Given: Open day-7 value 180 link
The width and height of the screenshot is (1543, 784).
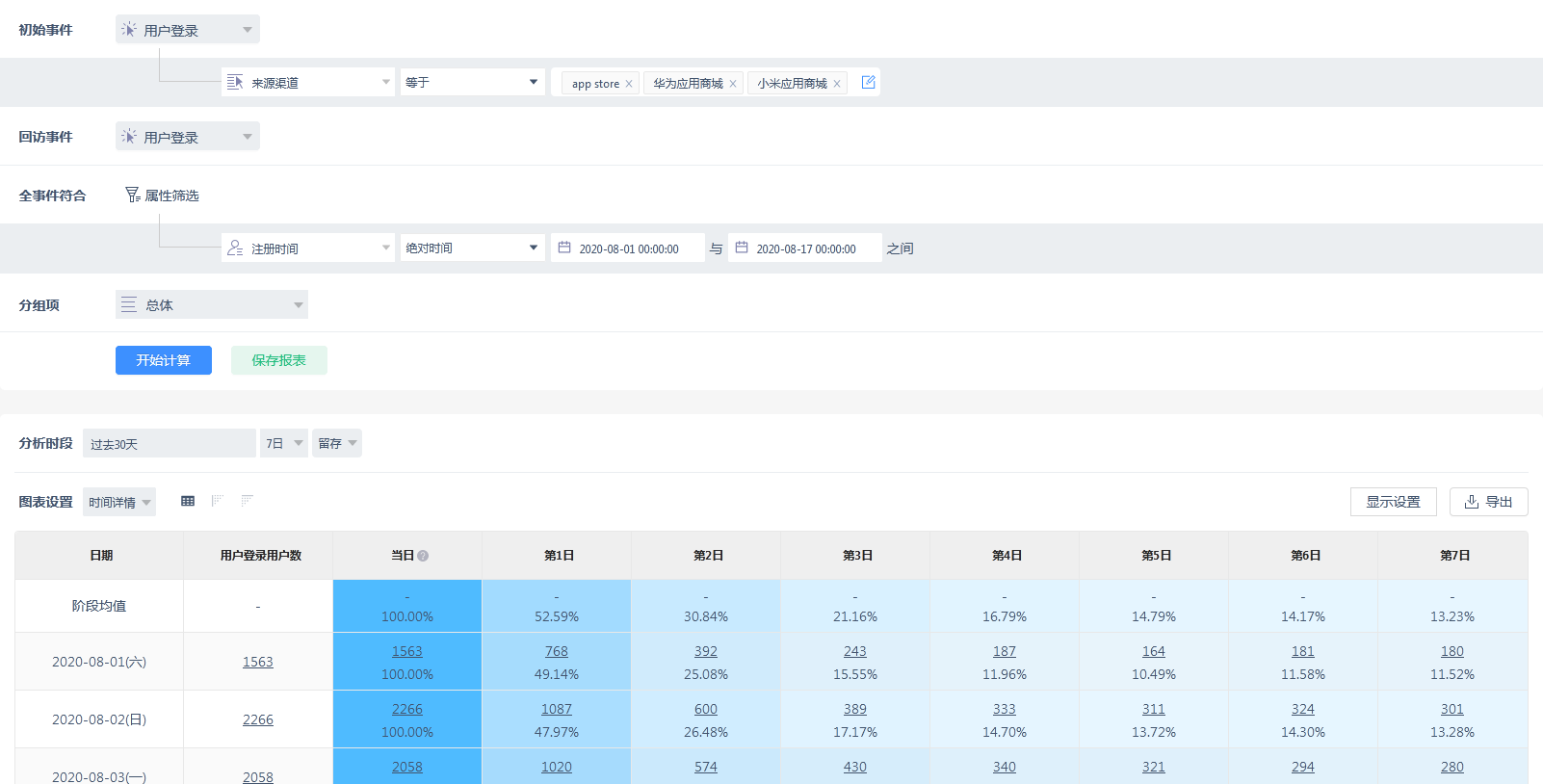Looking at the screenshot, I should tap(1452, 651).
